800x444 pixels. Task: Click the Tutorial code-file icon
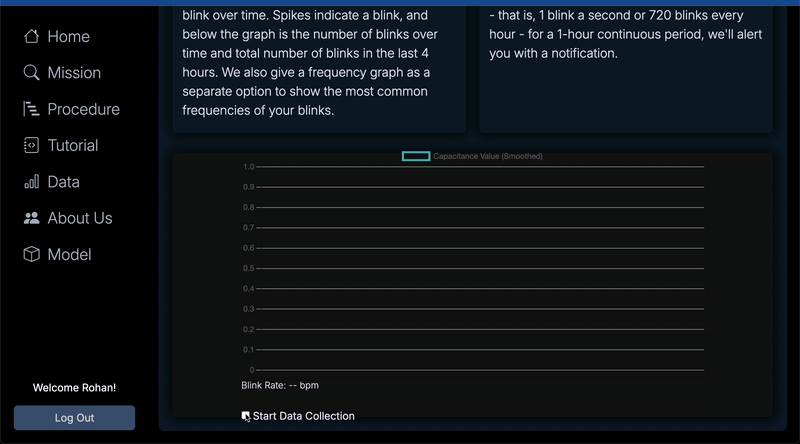click(x=32, y=145)
